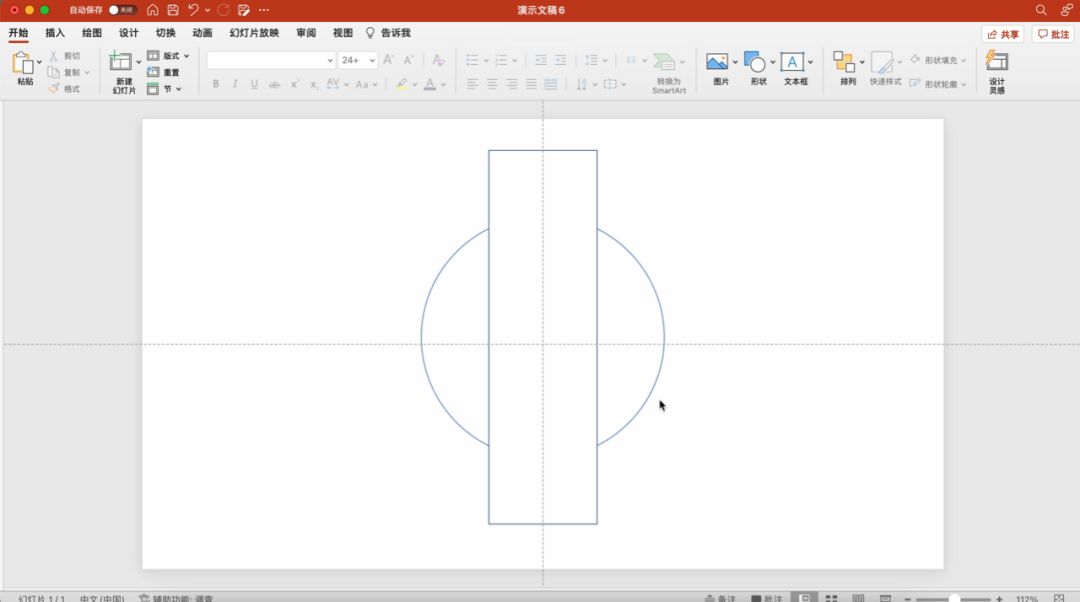Open the undo history dropdown arrow
Screen dimensions: 1080x602
[207, 10]
